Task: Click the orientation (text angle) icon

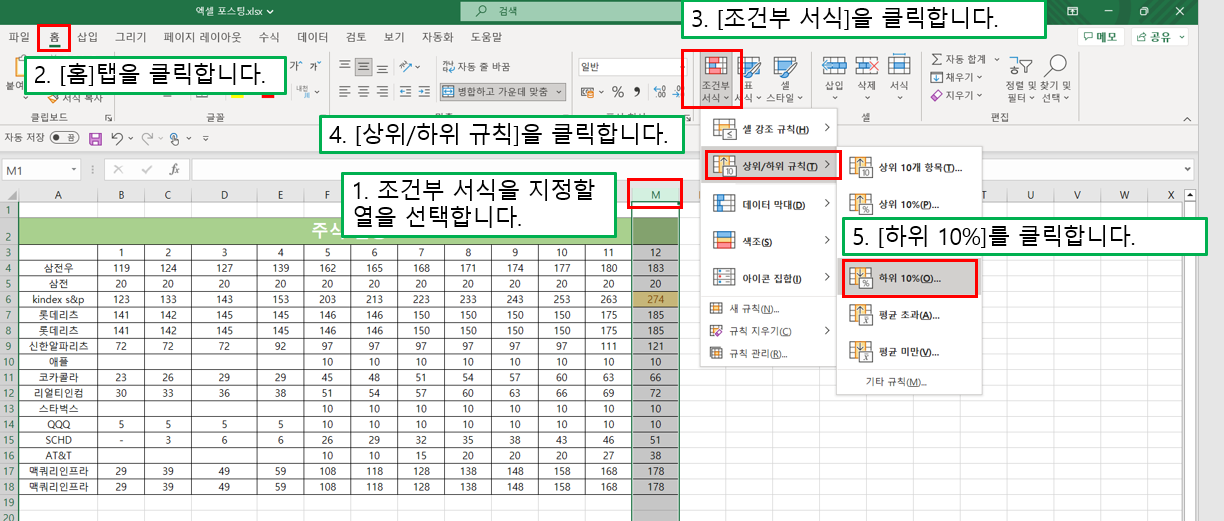Action: coord(407,67)
